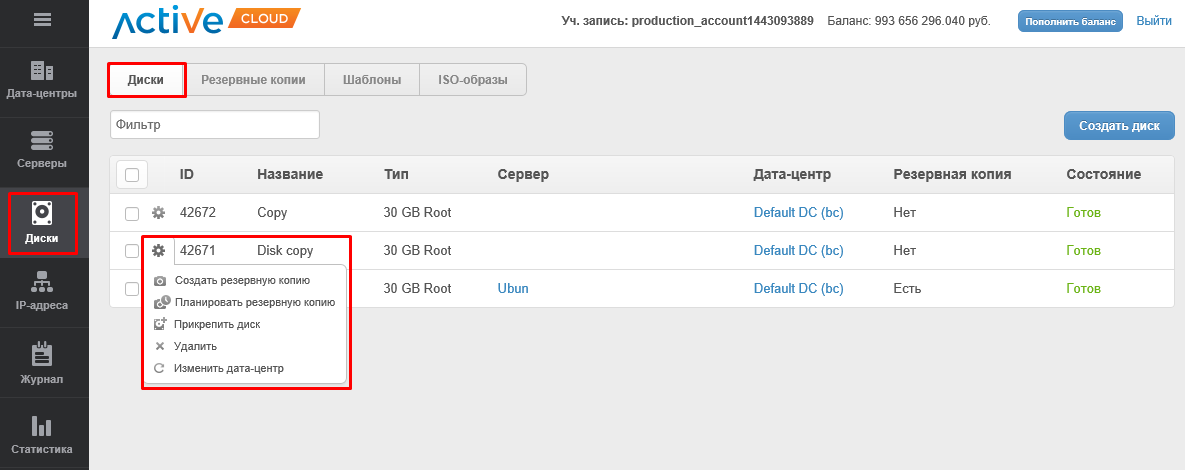Screen dimensions: 1185x470
Task: Click Прикрепить диск menu entry
Action: (x=216, y=324)
